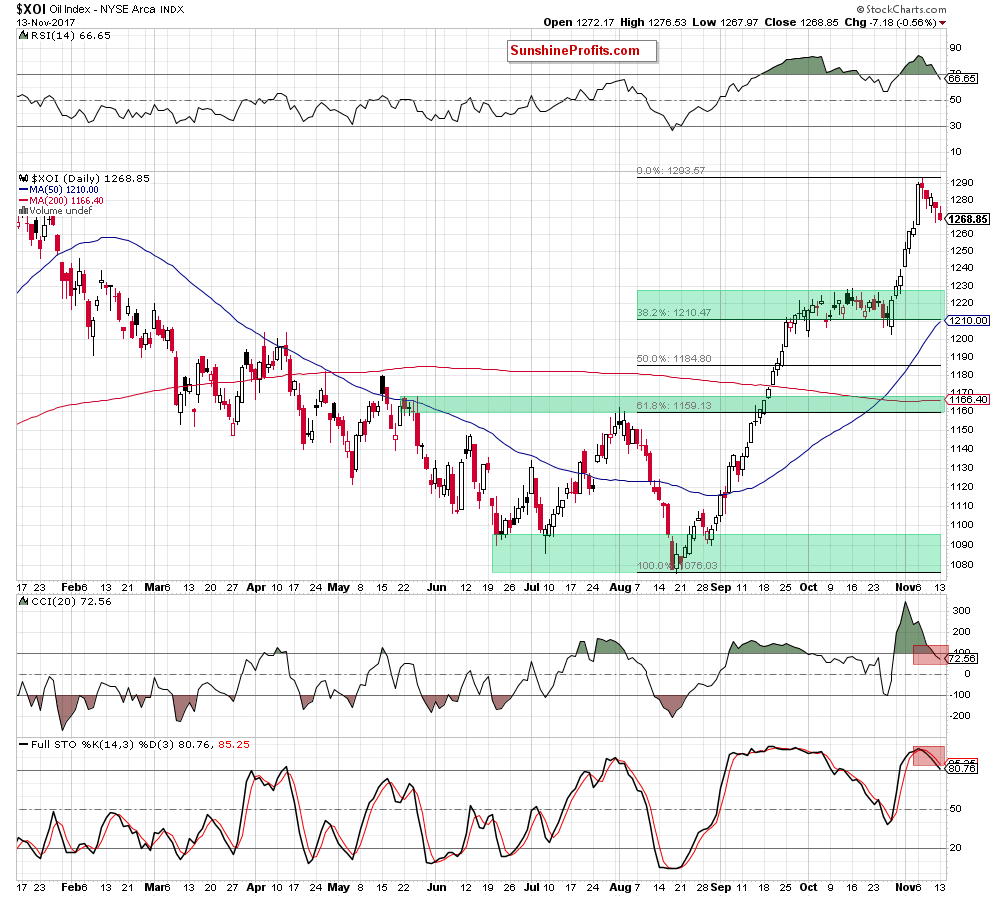Click the 0.0%: 1293.57 Fibonacci label

point(671,170)
